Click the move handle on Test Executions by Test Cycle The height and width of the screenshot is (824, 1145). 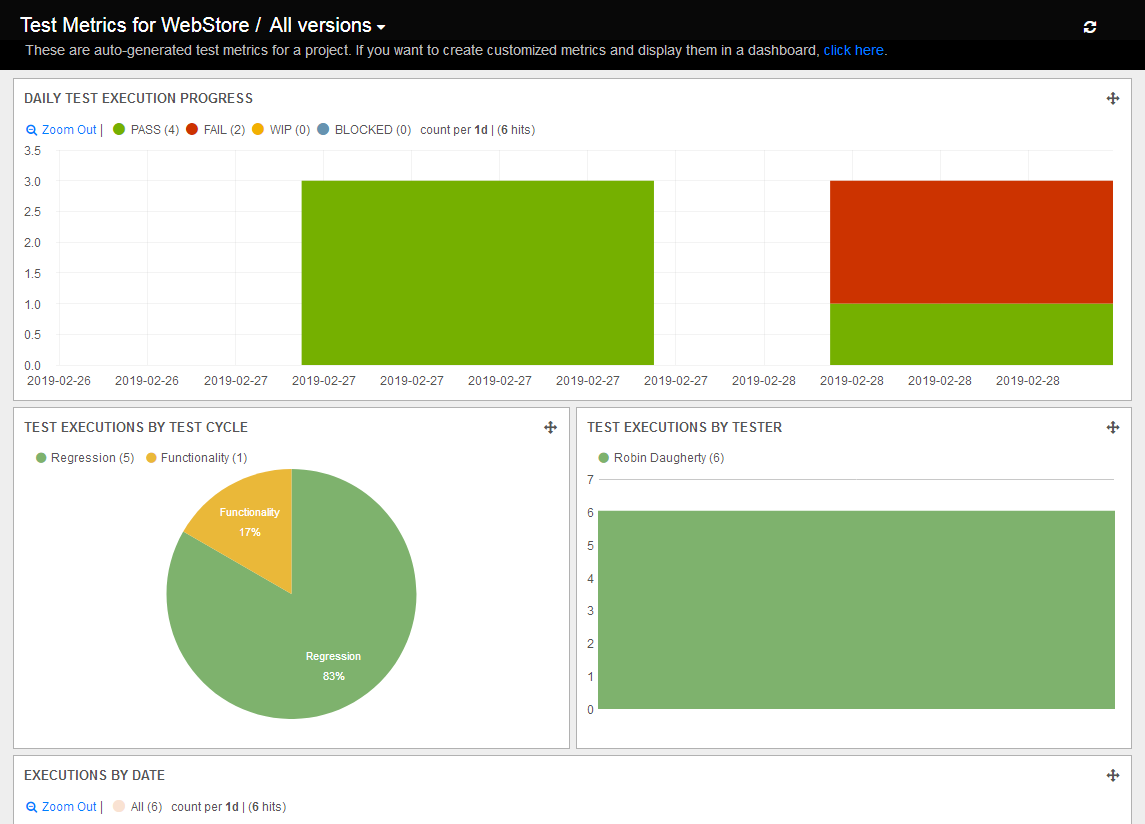[550, 427]
